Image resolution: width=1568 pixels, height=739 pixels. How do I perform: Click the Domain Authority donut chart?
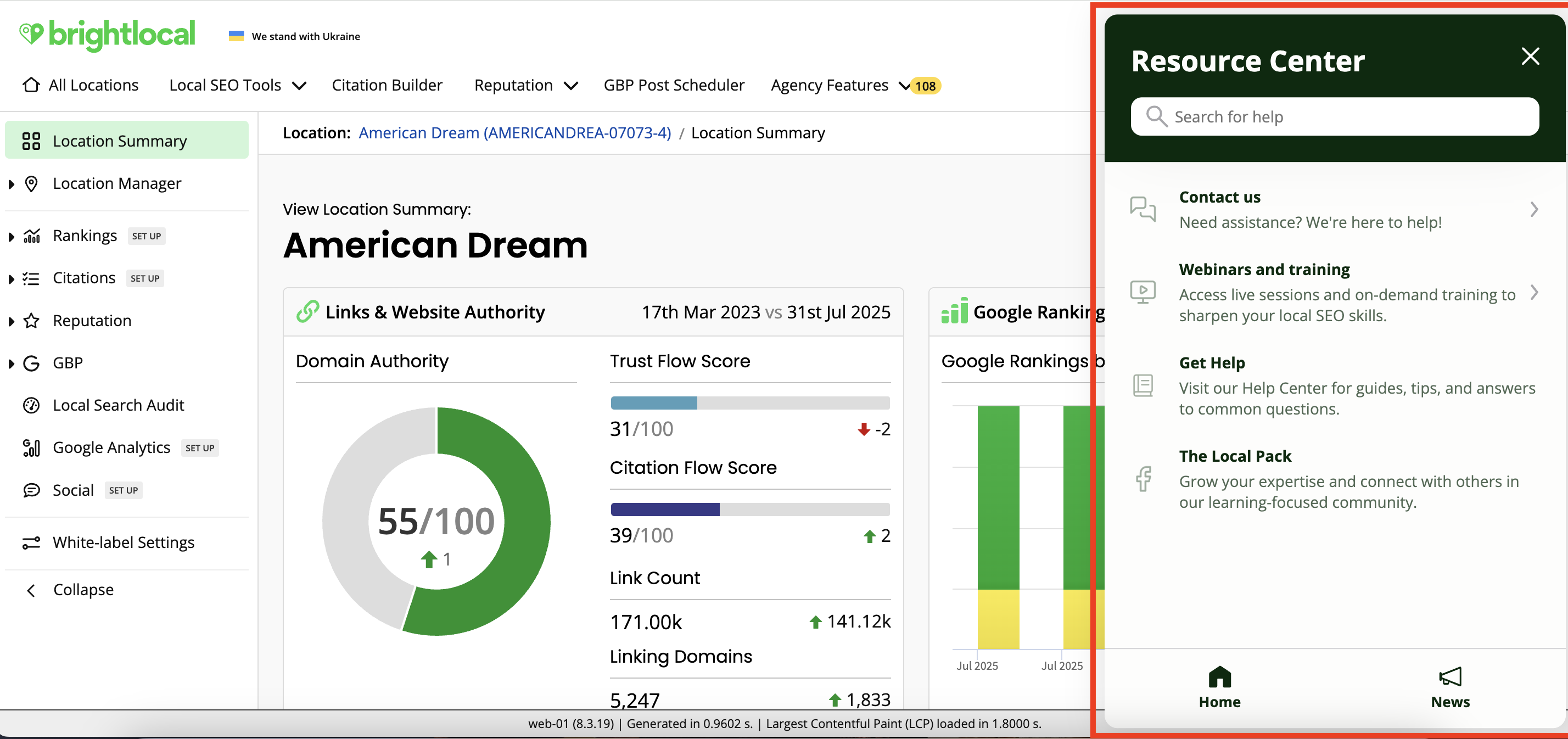436,521
